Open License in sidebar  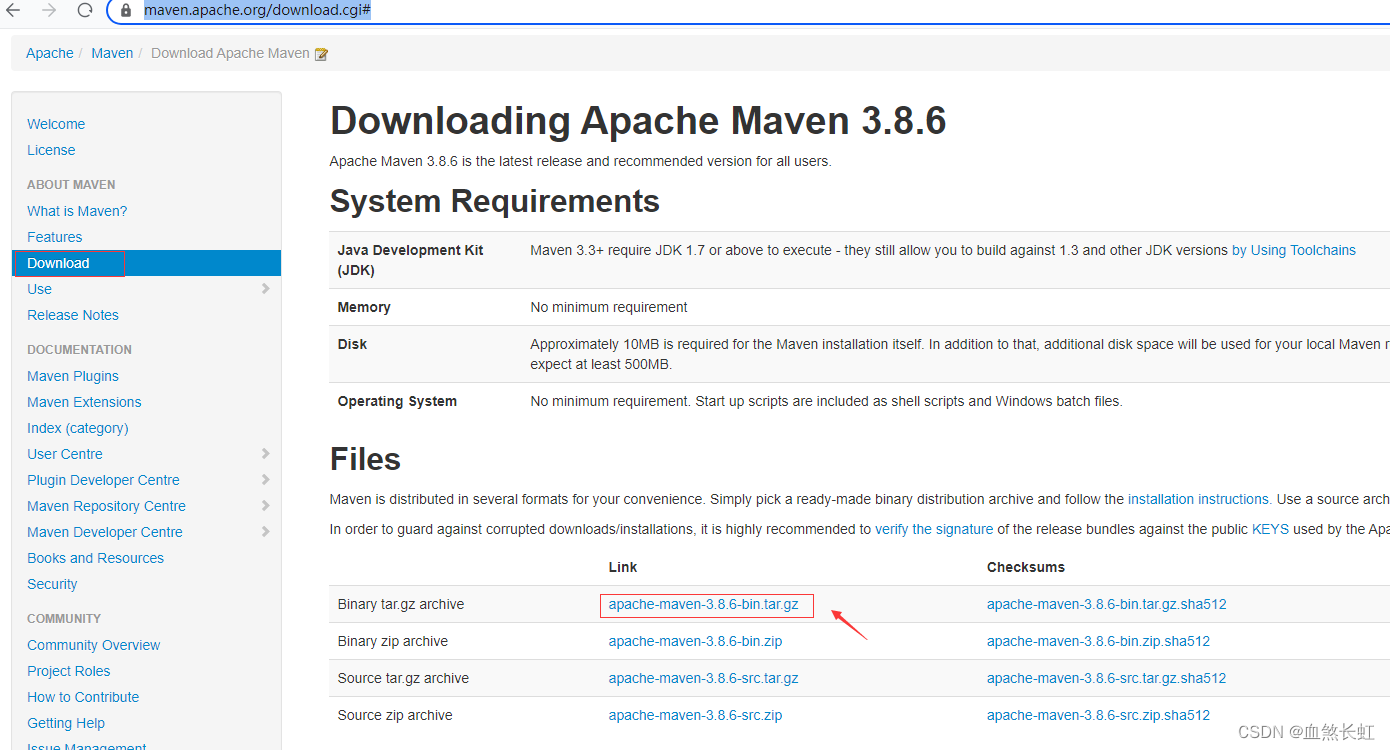[x=51, y=150]
